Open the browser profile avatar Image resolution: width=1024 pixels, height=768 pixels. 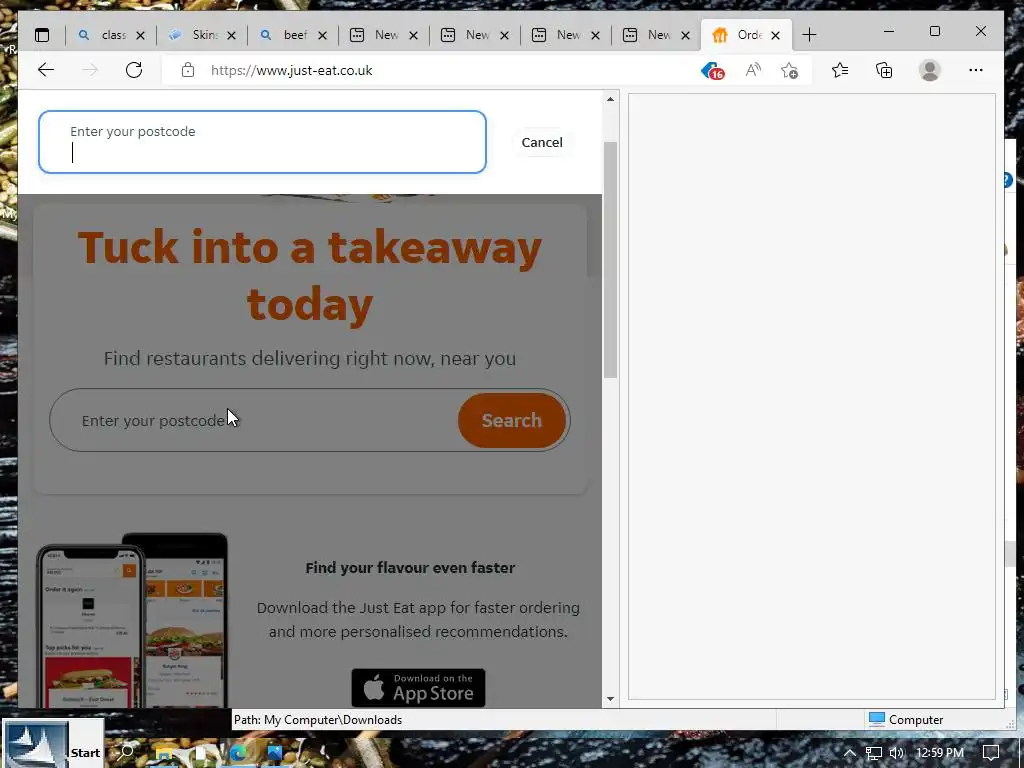point(929,70)
